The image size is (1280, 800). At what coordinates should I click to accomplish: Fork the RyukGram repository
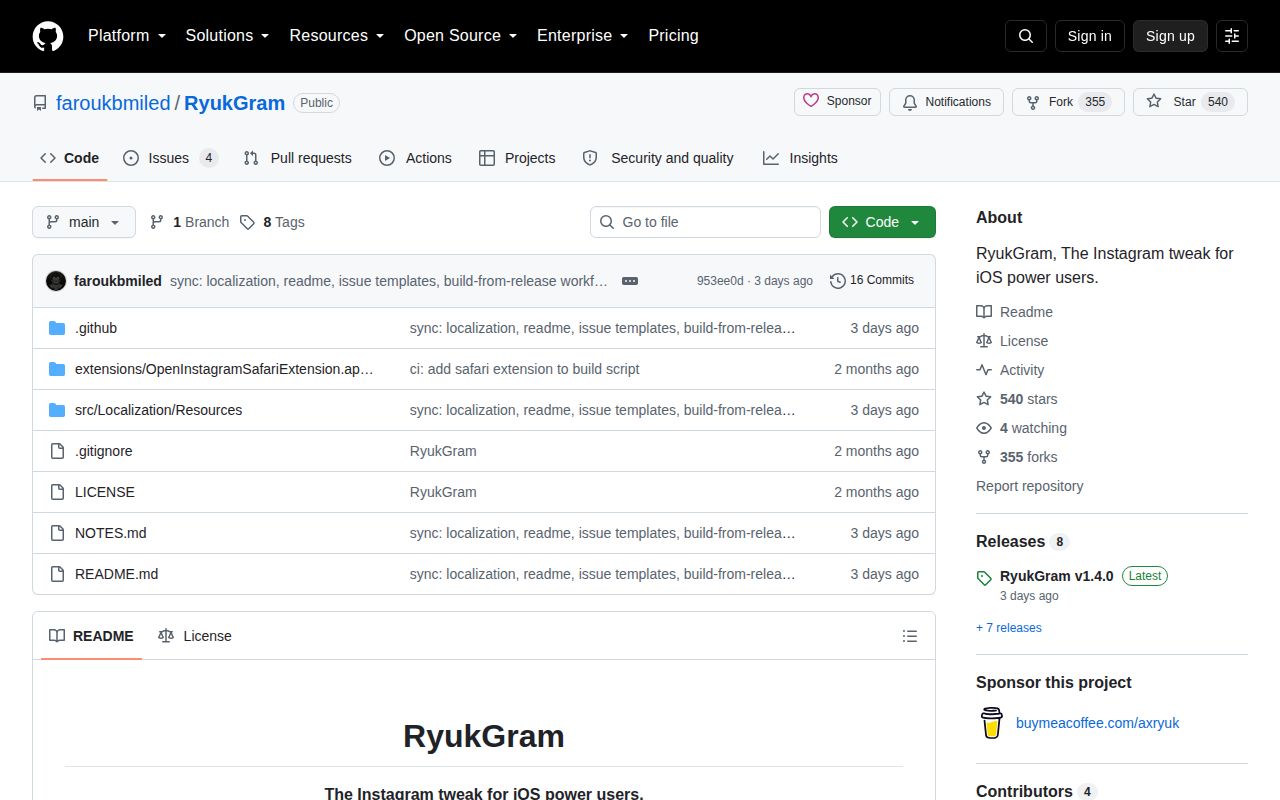pyautogui.click(x=1068, y=102)
